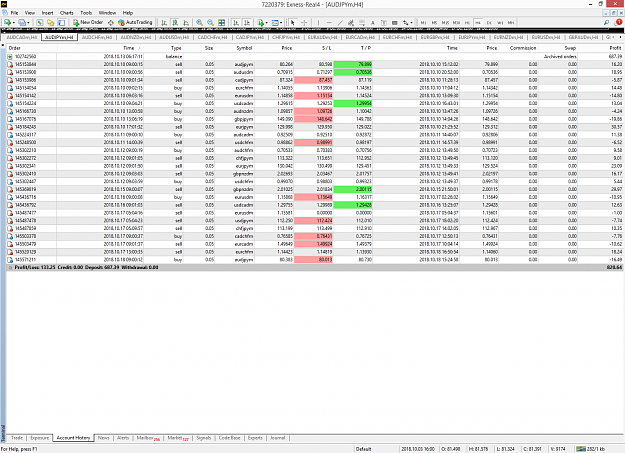Select the balance row order 102742560
This screenshot has width=625, height=453.
[315, 57]
